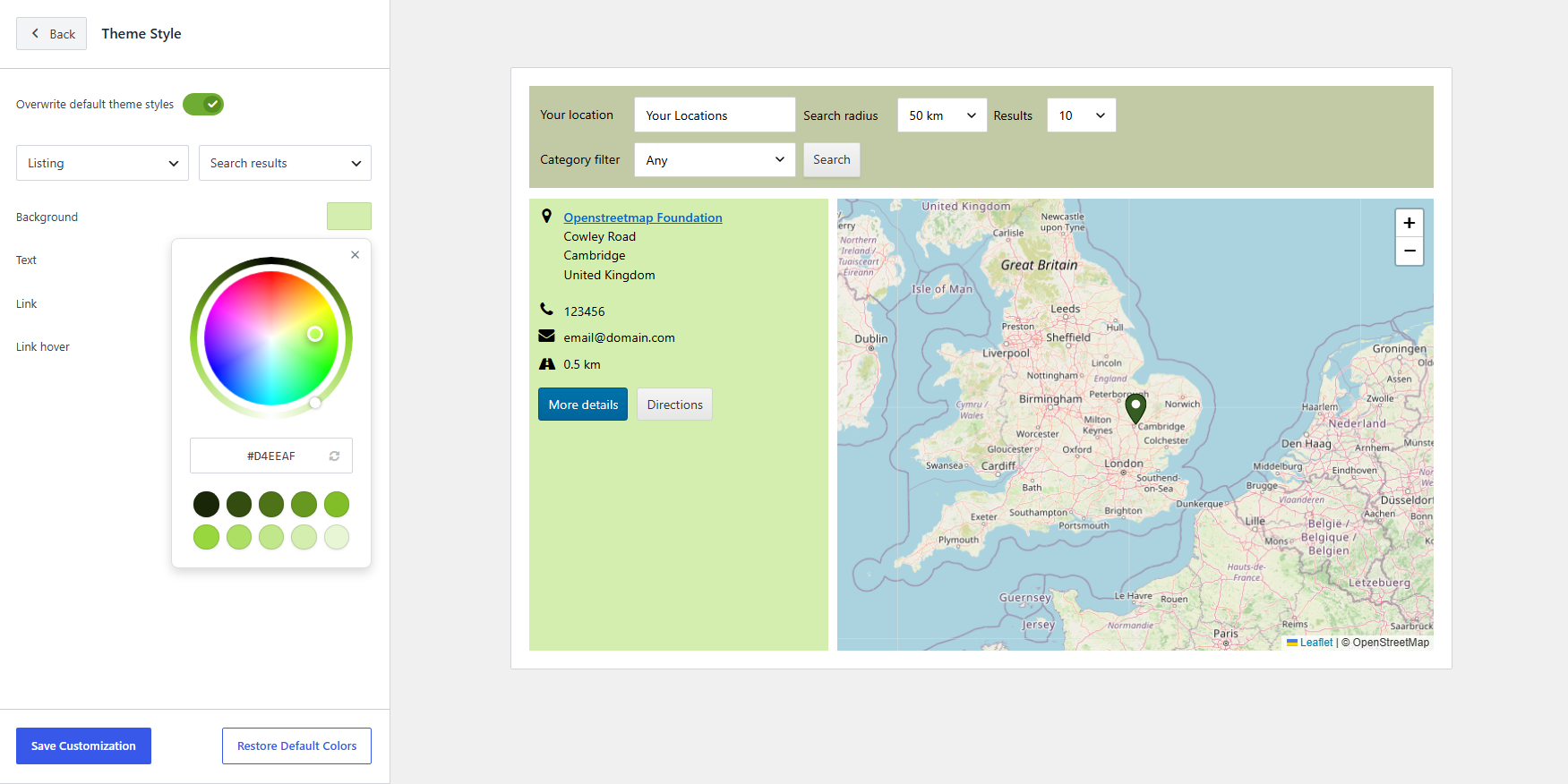Pick the fourth preset swatch in top row
1568x784 pixels.
pyautogui.click(x=304, y=504)
